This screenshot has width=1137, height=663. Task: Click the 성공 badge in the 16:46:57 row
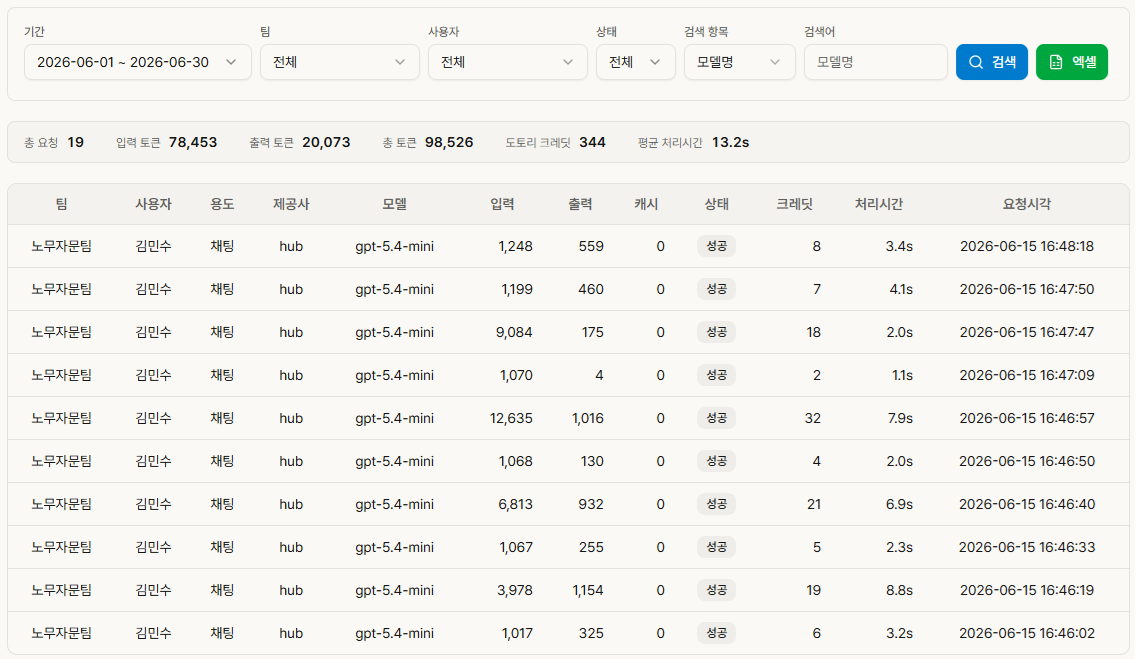coord(716,419)
